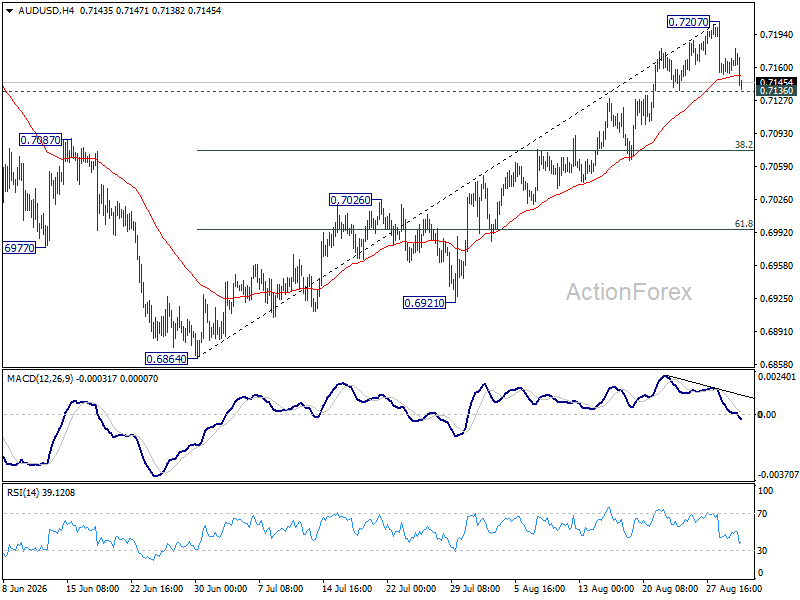Select the 0.70870 price label
The height and width of the screenshot is (600, 800).
[40, 140]
